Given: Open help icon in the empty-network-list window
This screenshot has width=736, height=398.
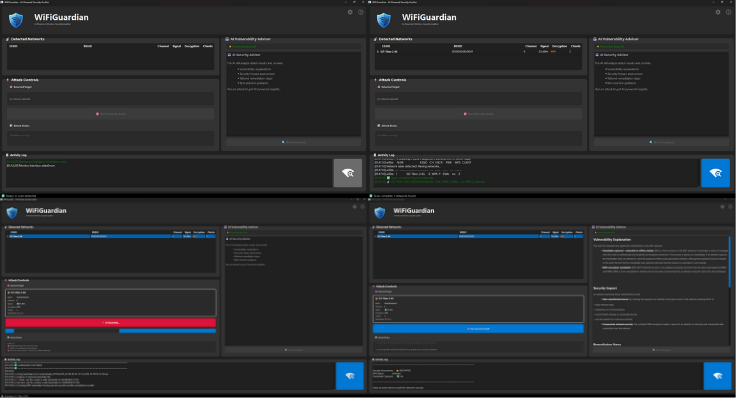Looking at the screenshot, I should tap(360, 12).
